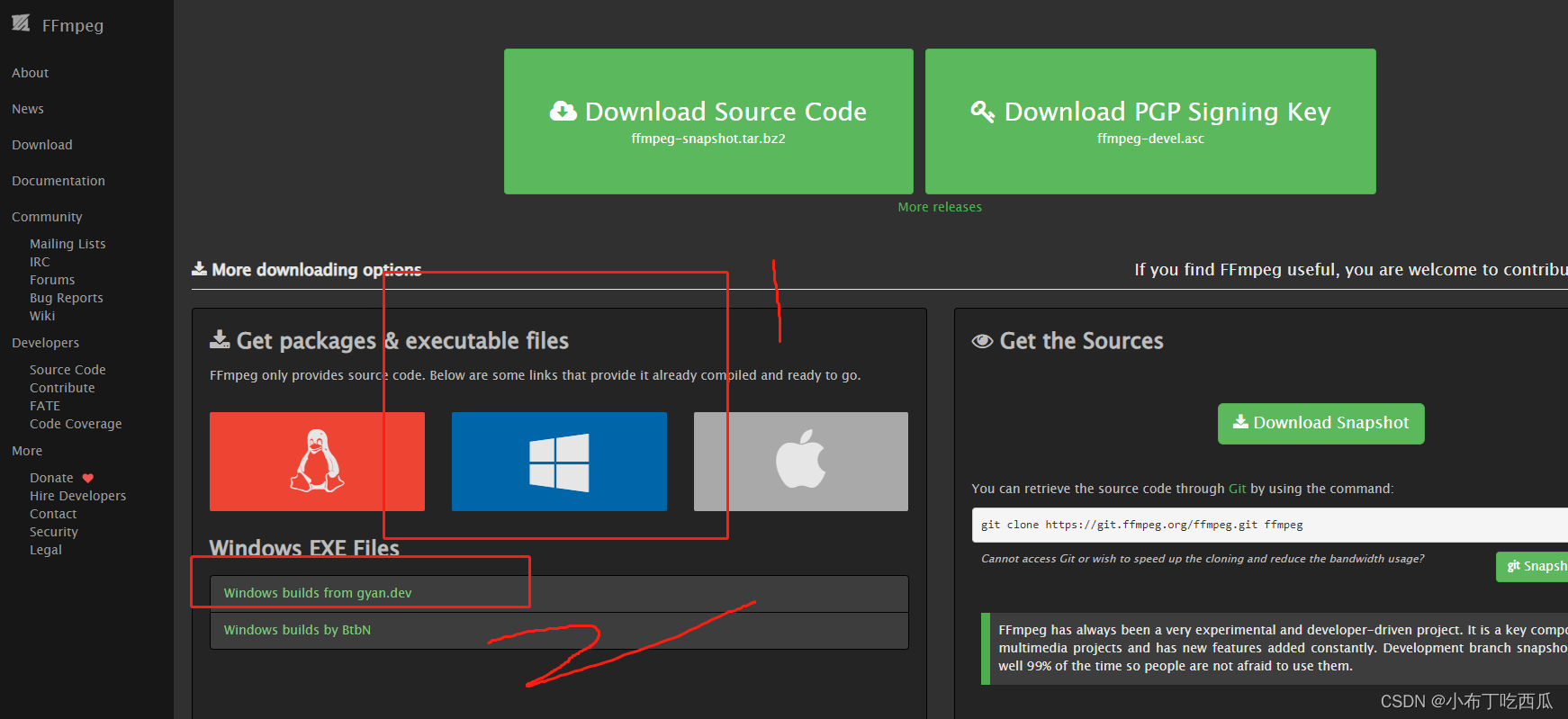
Task: Click the git Snapshot button
Action: 1532,566
